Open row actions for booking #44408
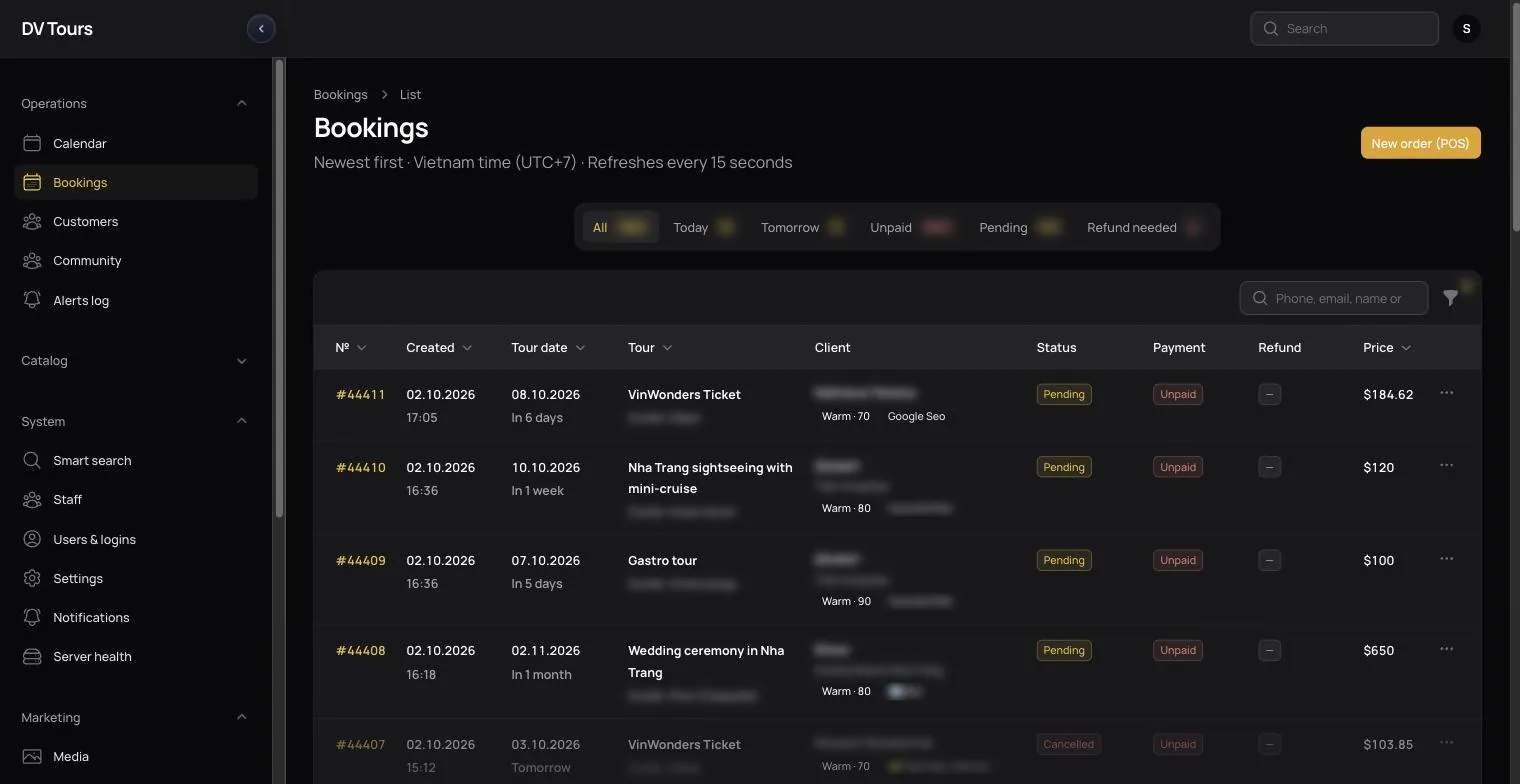 1446,649
